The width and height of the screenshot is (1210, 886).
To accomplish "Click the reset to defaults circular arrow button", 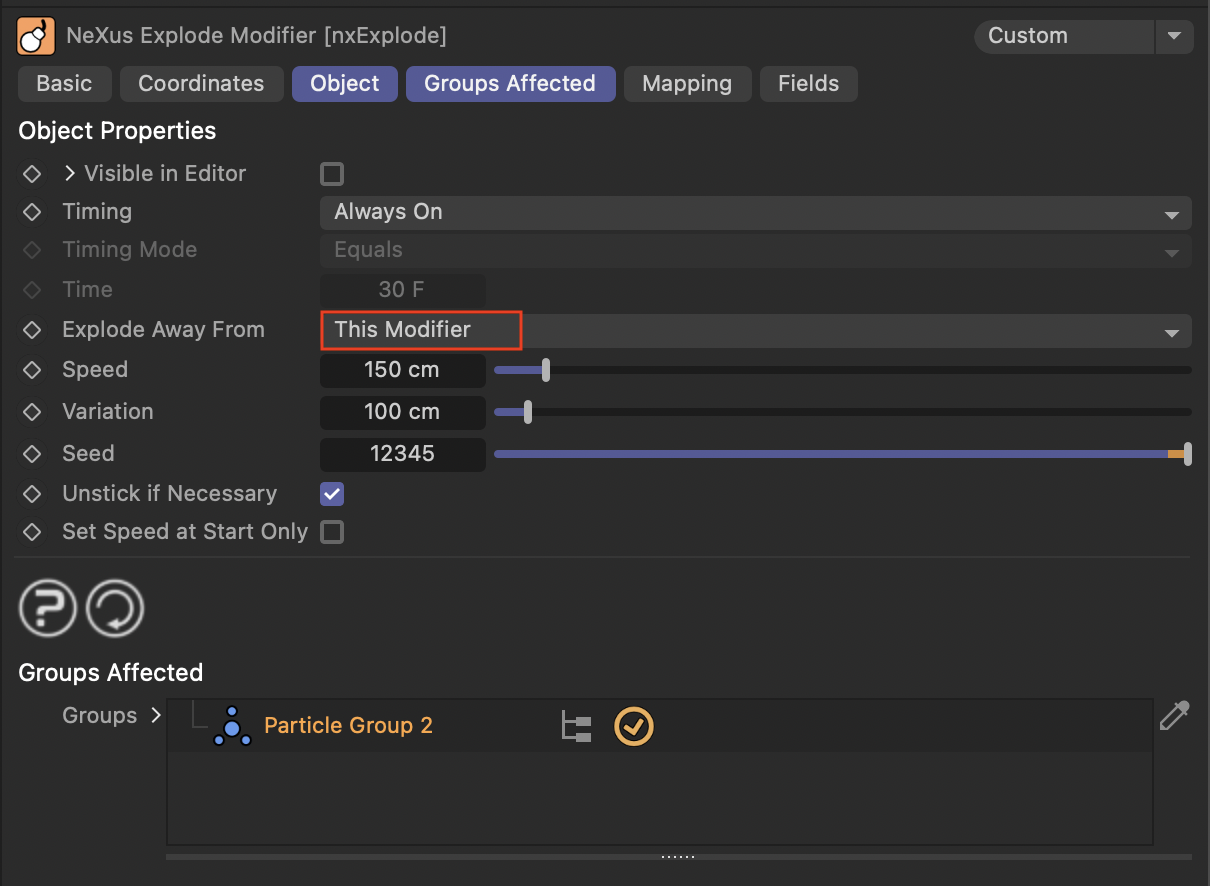I will pos(115,608).
